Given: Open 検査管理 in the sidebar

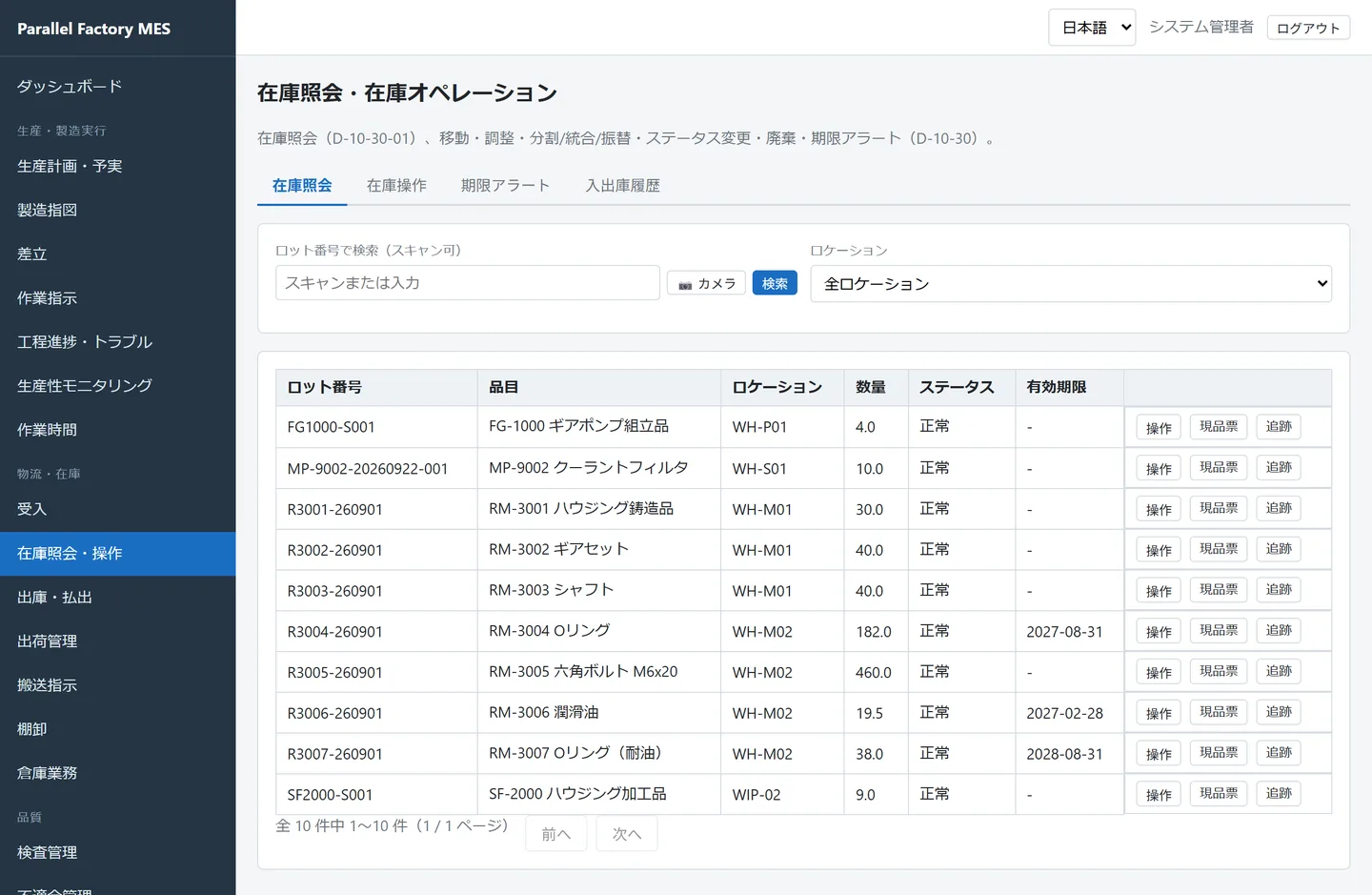Looking at the screenshot, I should 117,853.
